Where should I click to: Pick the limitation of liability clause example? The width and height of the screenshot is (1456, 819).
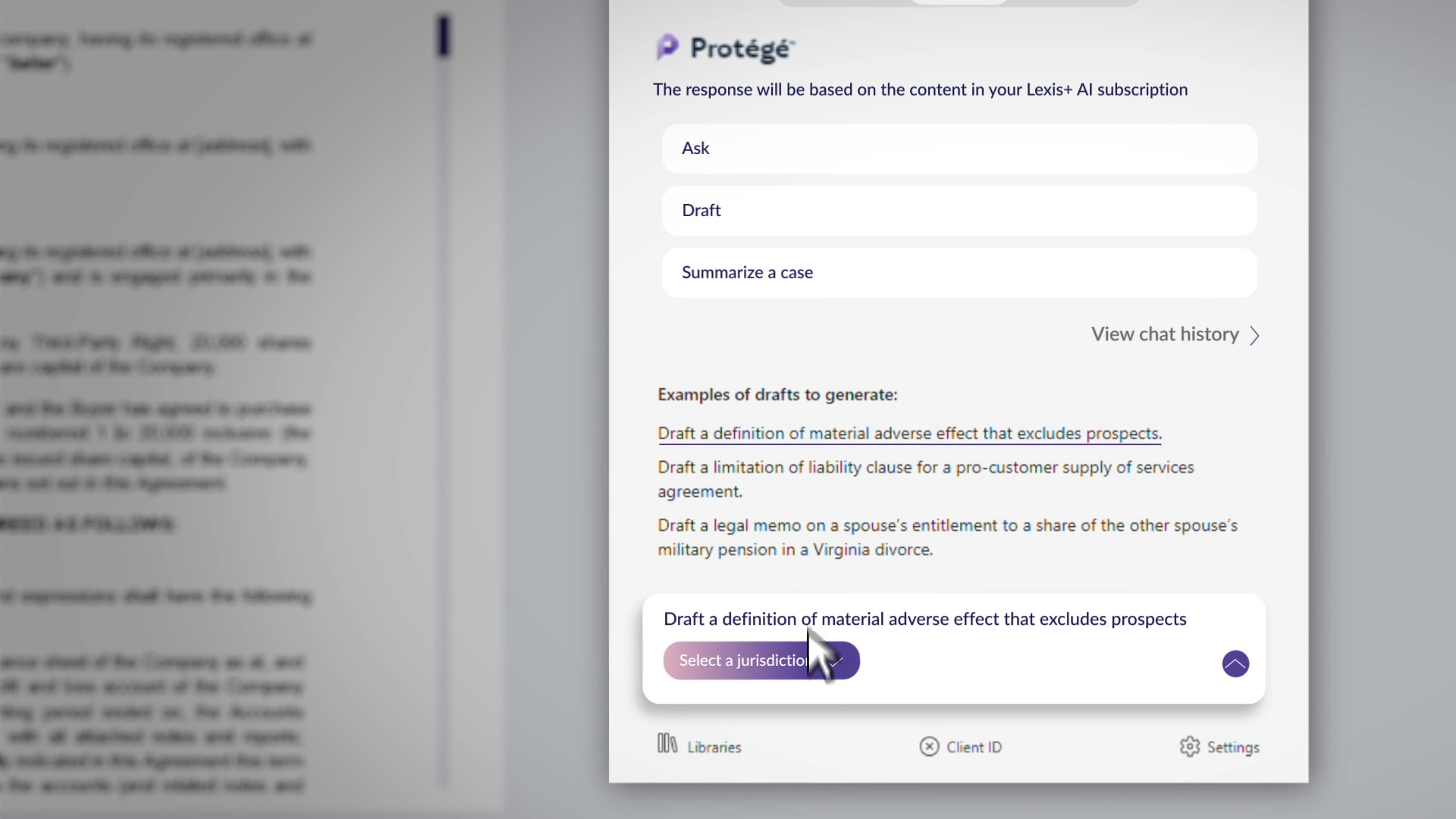[925, 479]
